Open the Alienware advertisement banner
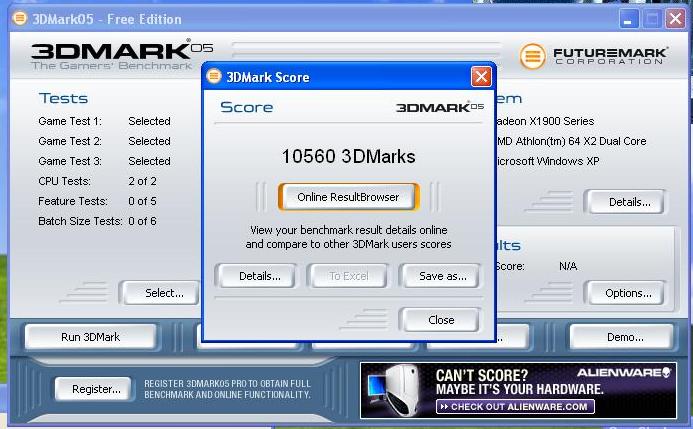The height and width of the screenshot is (429, 693). (518, 390)
